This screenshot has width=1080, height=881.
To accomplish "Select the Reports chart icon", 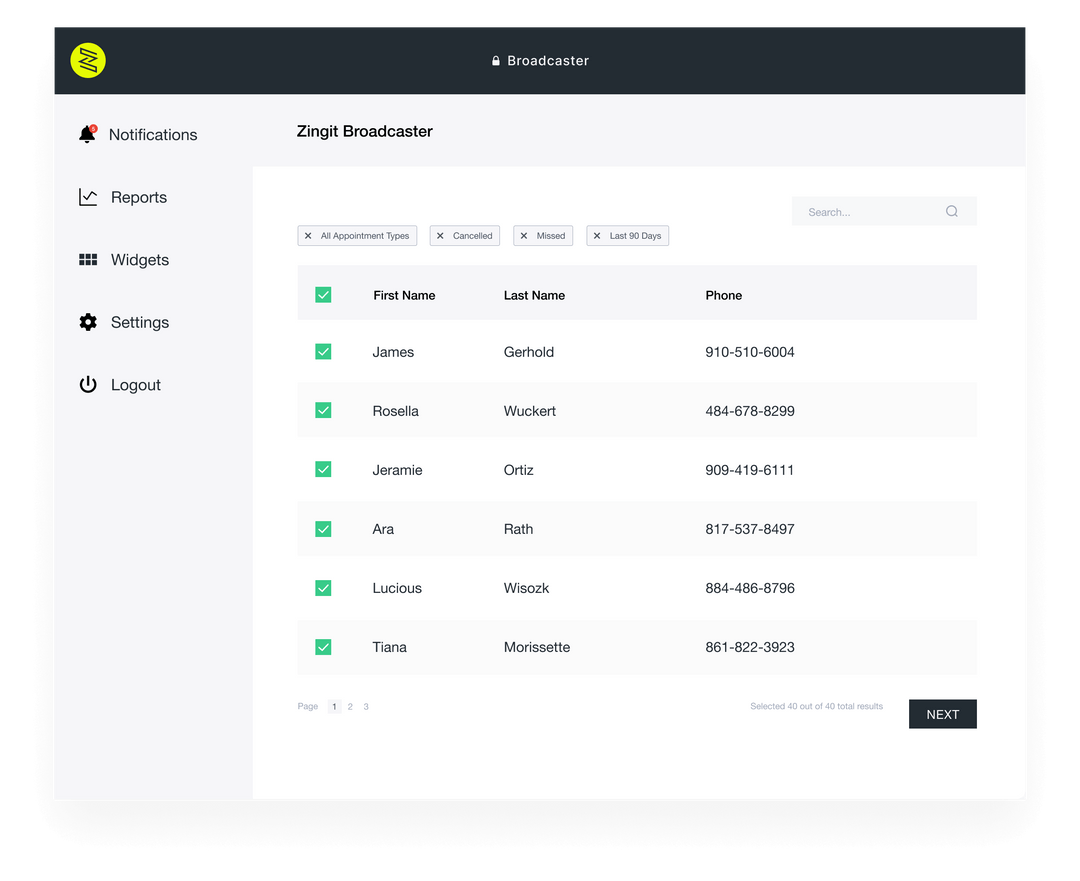I will (x=88, y=197).
